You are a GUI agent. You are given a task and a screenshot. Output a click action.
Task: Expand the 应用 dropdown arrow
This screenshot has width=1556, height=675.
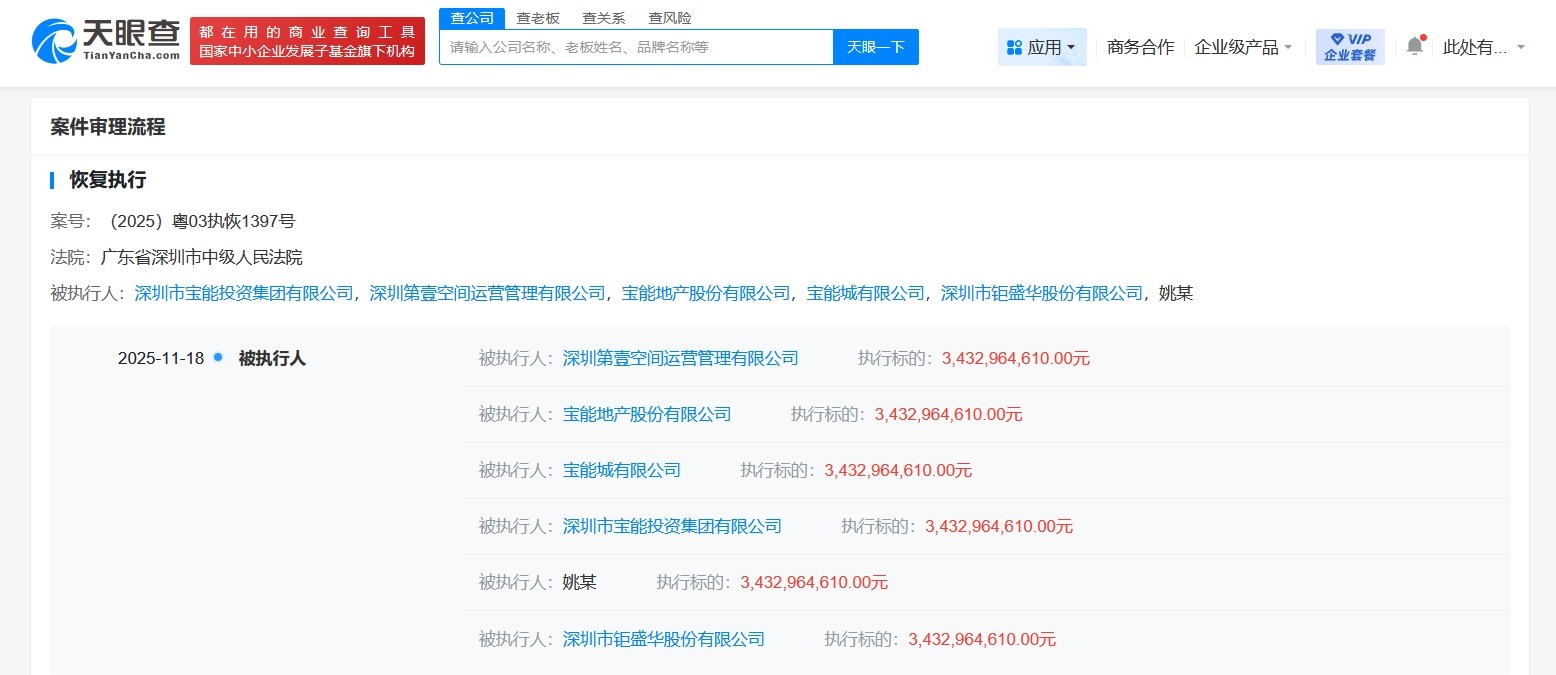click(1072, 46)
